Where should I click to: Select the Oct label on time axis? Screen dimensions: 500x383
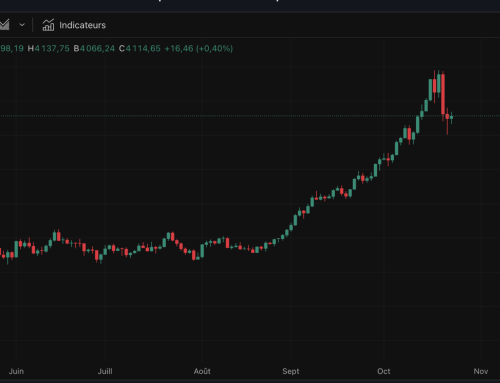384,371
